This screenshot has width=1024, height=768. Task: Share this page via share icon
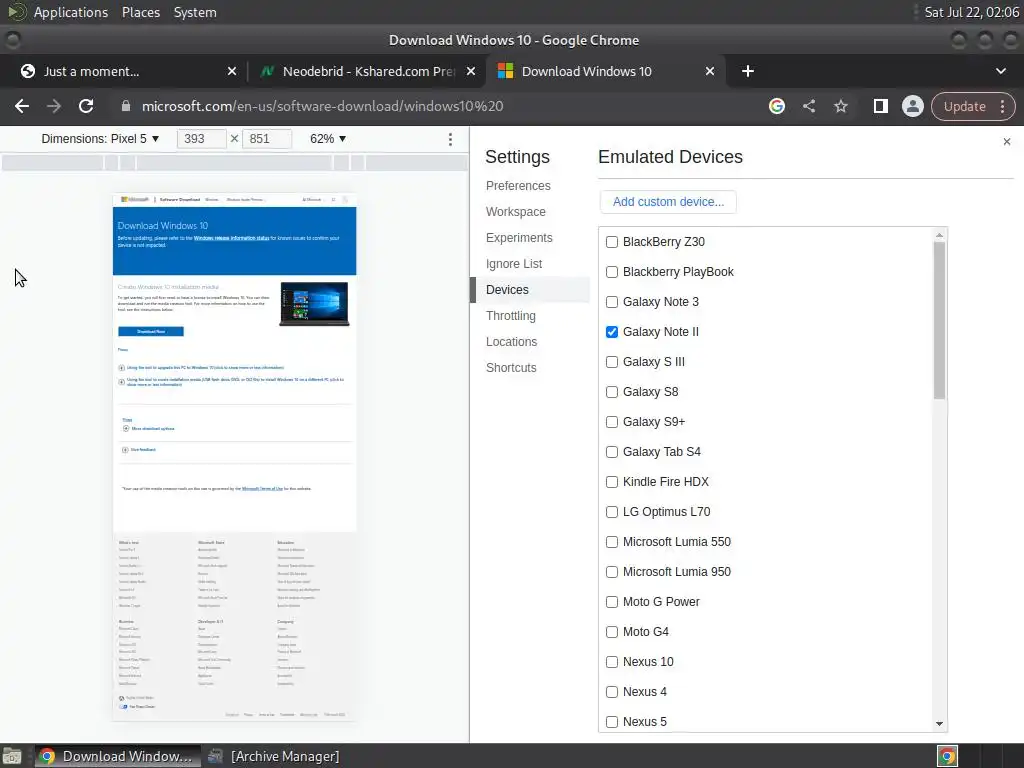(x=809, y=106)
